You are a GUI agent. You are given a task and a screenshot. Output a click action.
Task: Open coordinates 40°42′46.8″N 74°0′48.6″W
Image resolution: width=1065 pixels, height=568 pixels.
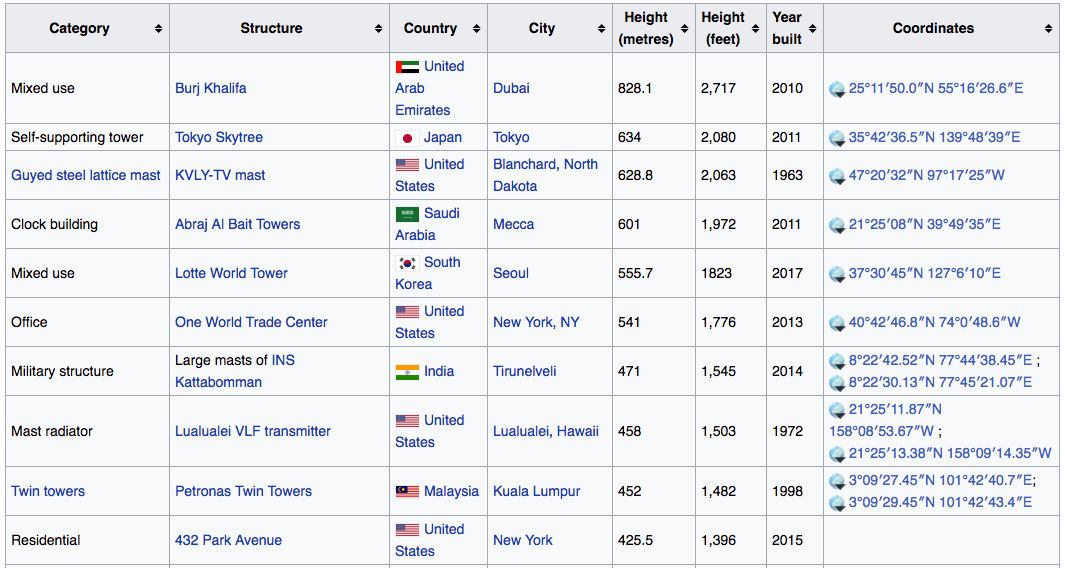pos(935,322)
